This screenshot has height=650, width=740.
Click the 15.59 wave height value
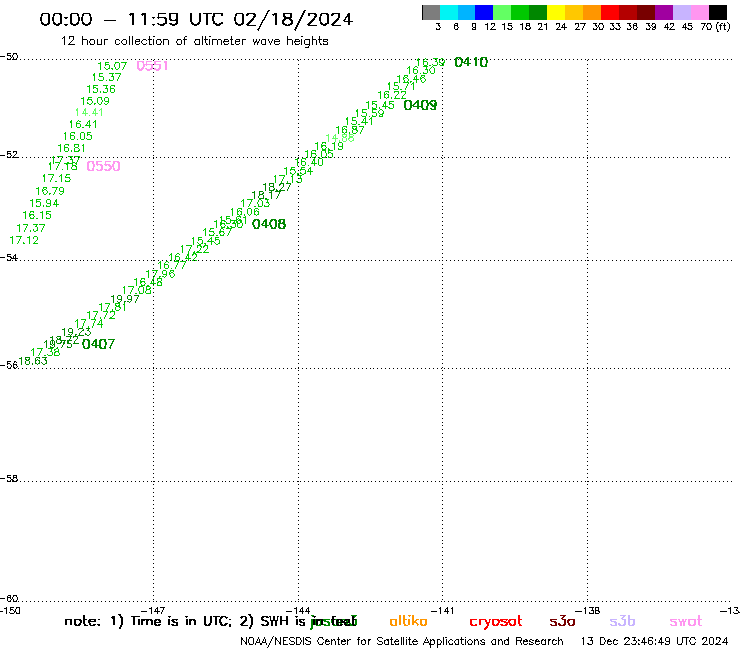point(370,113)
